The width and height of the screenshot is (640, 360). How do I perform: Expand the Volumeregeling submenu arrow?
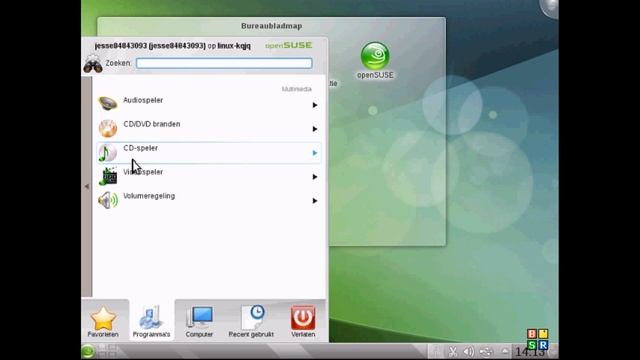[x=315, y=201]
